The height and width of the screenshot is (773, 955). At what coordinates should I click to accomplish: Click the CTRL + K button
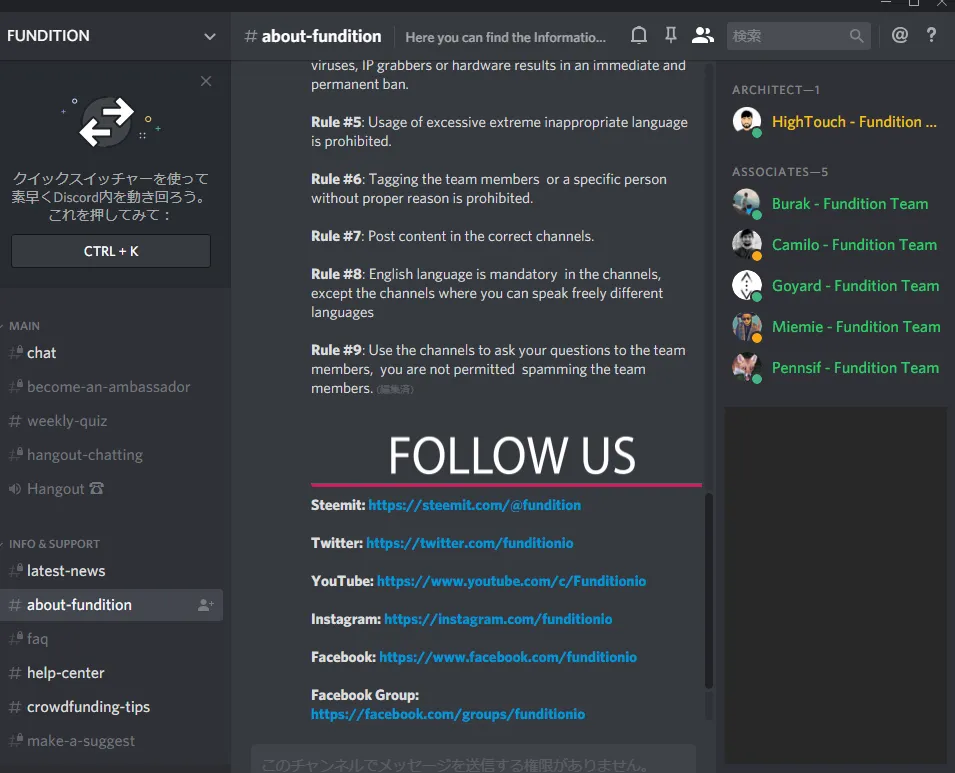(x=111, y=251)
